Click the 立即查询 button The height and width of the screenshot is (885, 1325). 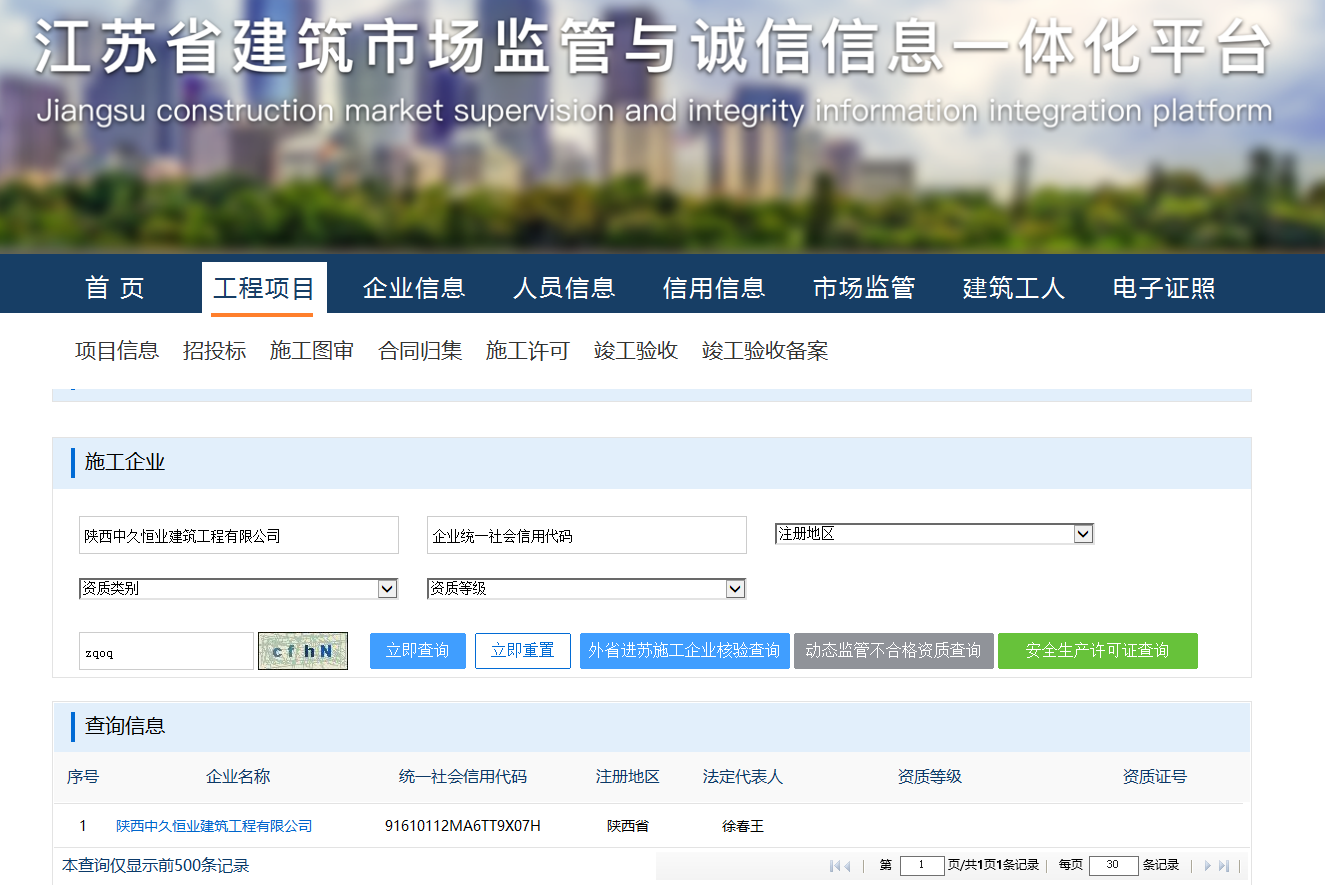(x=418, y=651)
